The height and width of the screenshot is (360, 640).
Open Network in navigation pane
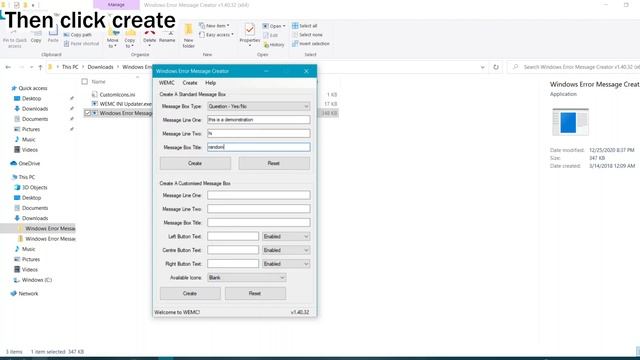28,293
